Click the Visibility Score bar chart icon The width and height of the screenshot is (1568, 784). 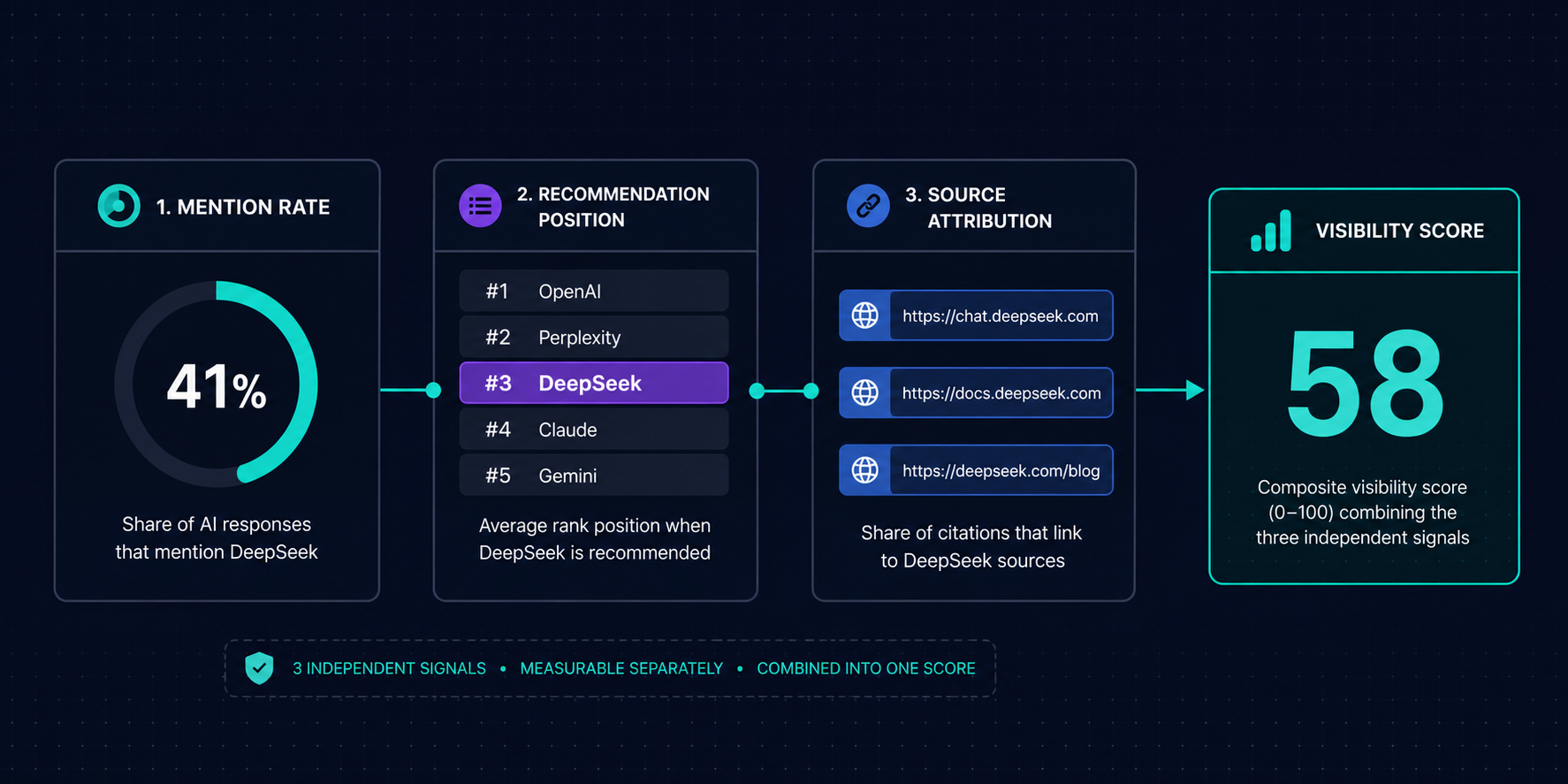pos(1271,231)
